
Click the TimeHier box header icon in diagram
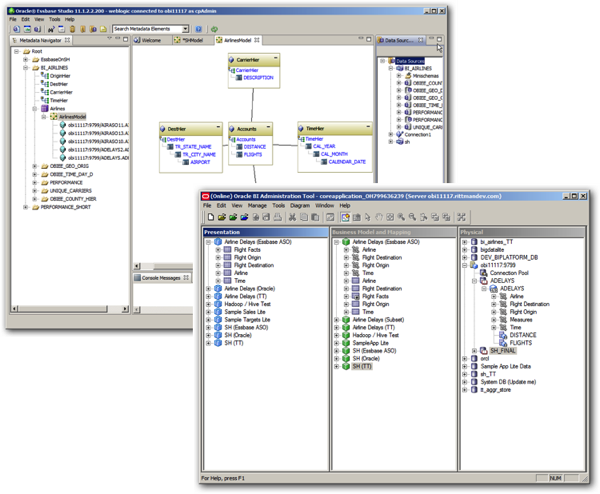coord(301,129)
